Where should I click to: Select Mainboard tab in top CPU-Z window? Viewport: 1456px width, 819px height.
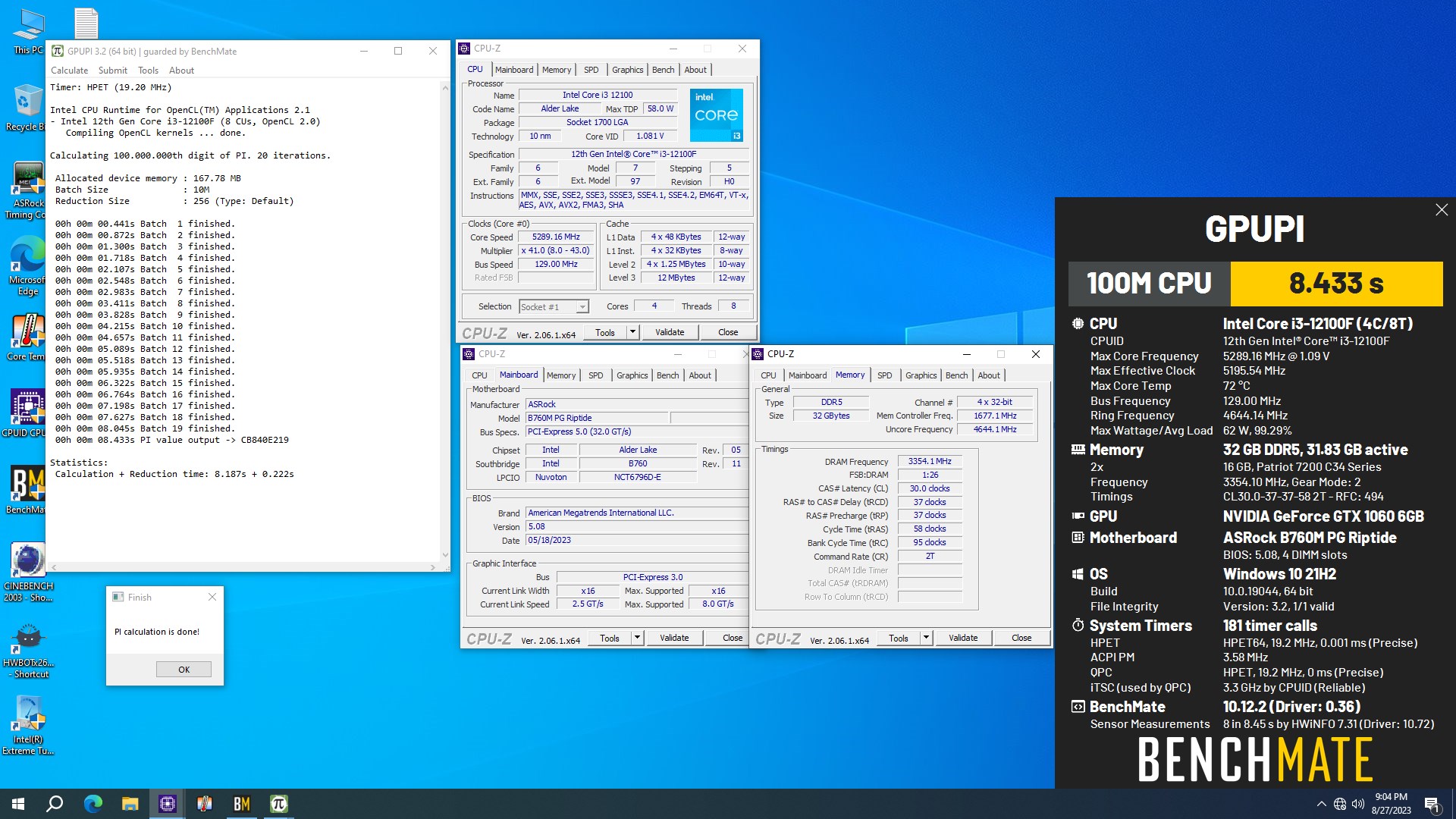click(514, 70)
